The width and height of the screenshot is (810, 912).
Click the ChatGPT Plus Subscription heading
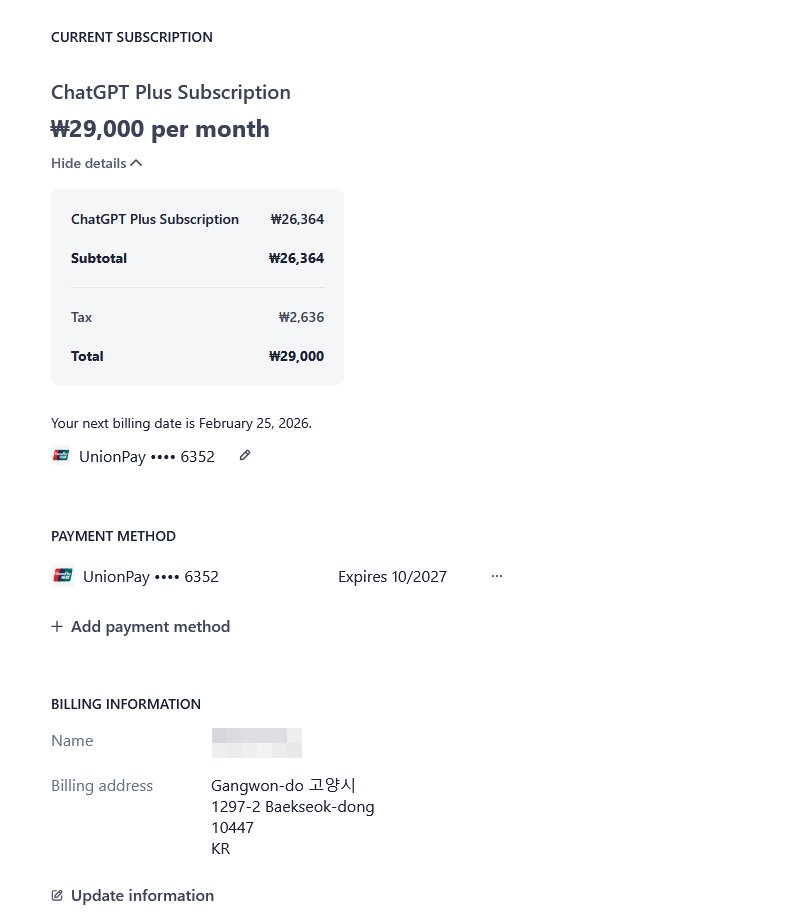pyautogui.click(x=171, y=93)
